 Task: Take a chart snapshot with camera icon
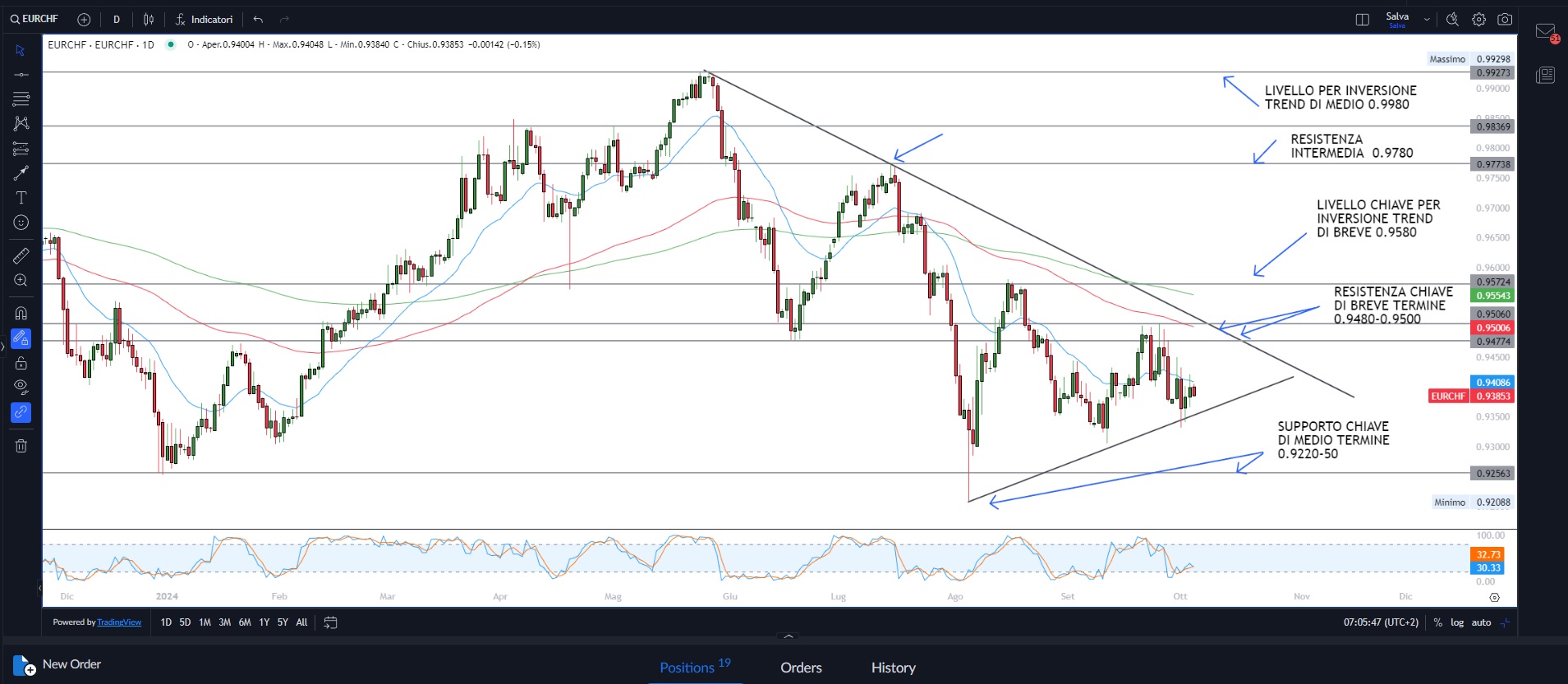coord(1505,20)
